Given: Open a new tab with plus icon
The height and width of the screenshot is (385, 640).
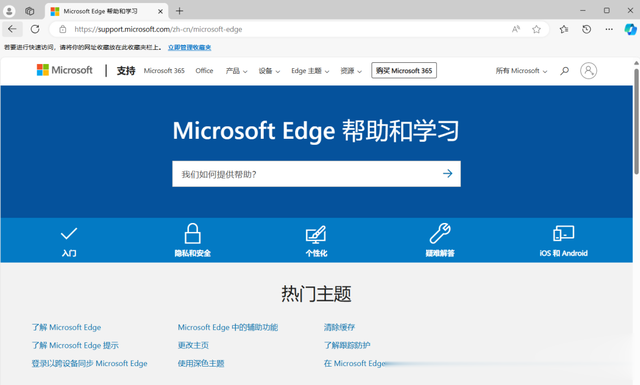Looking at the screenshot, I should pos(179,11).
